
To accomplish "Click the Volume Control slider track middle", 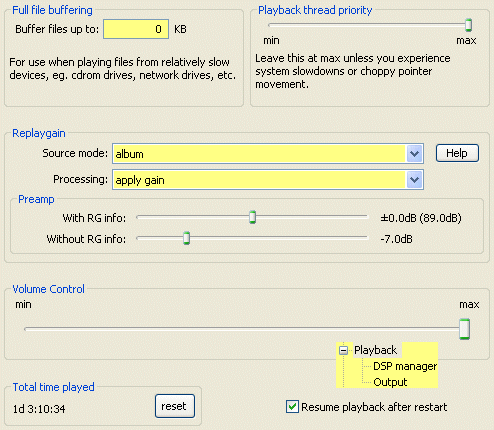I will 245,329.
